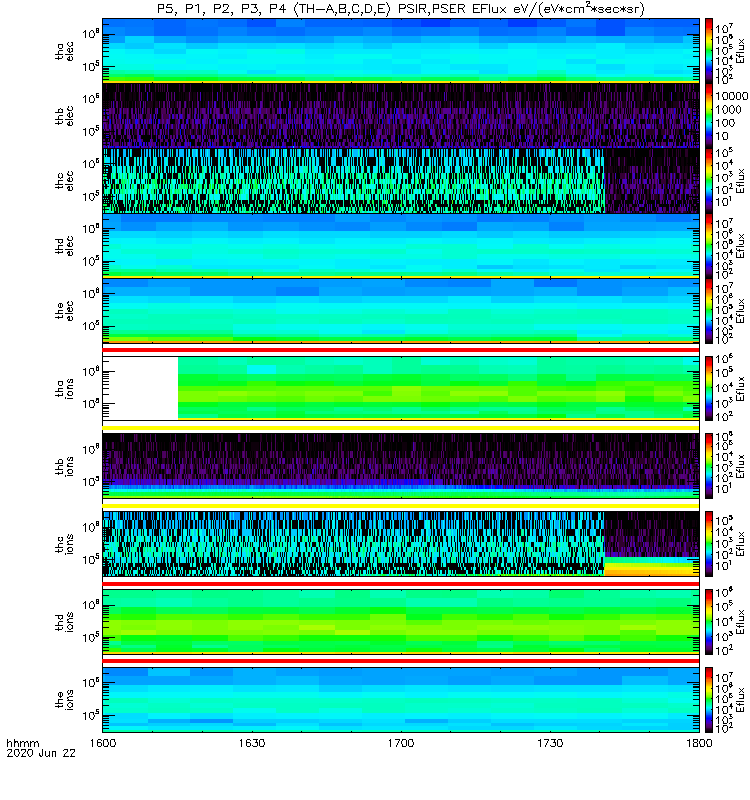Click the 1730 time axis label
The image size is (750, 800).
(550, 743)
